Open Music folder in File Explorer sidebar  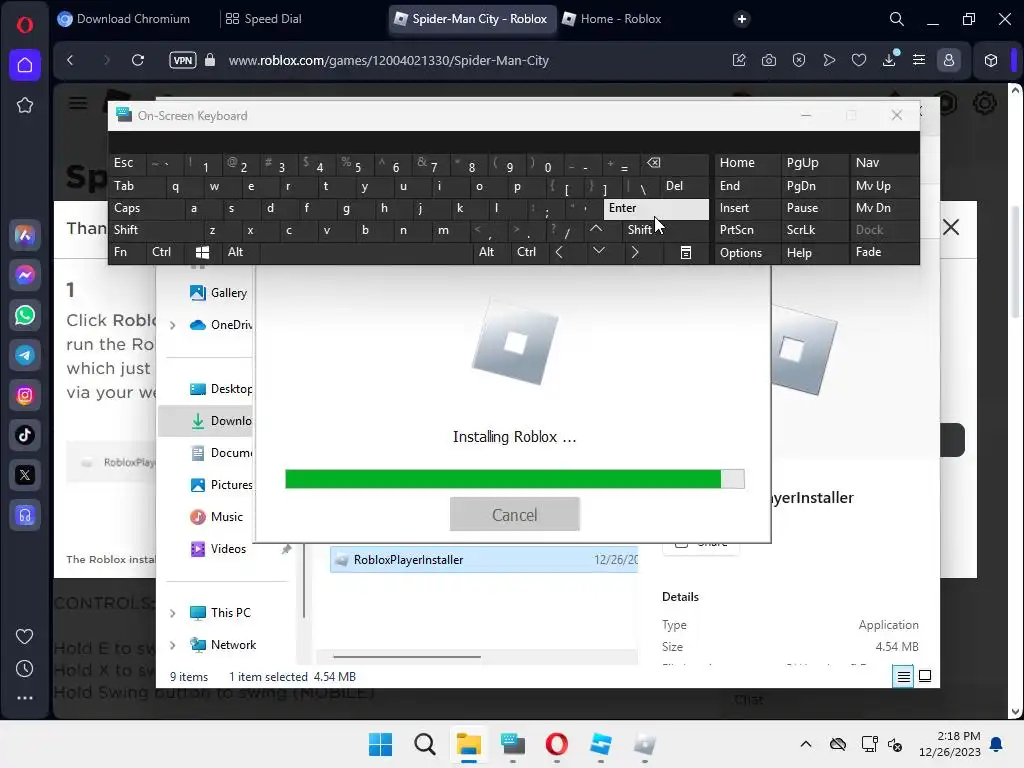click(x=217, y=517)
